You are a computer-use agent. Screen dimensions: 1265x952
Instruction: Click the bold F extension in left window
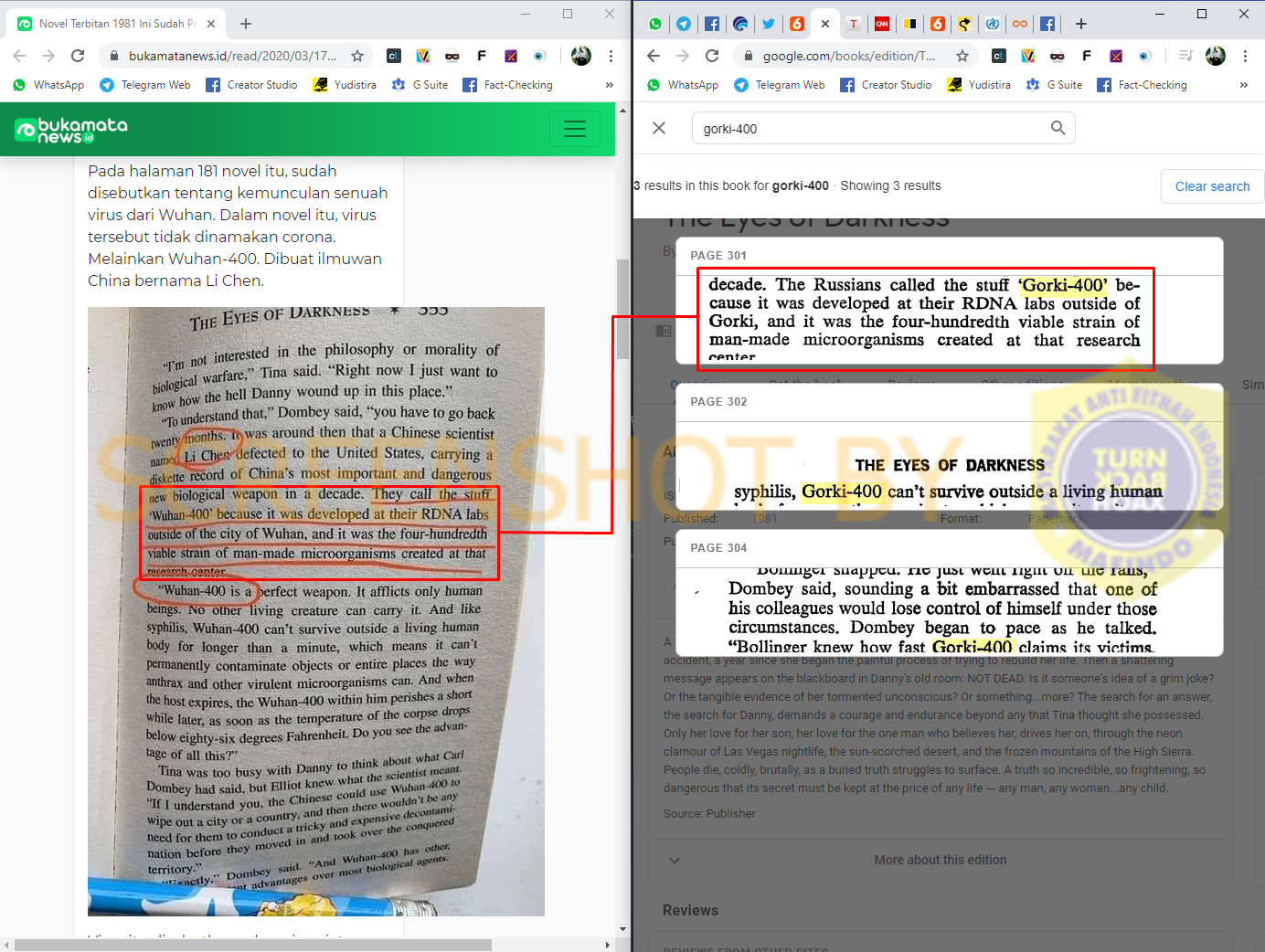click(482, 56)
